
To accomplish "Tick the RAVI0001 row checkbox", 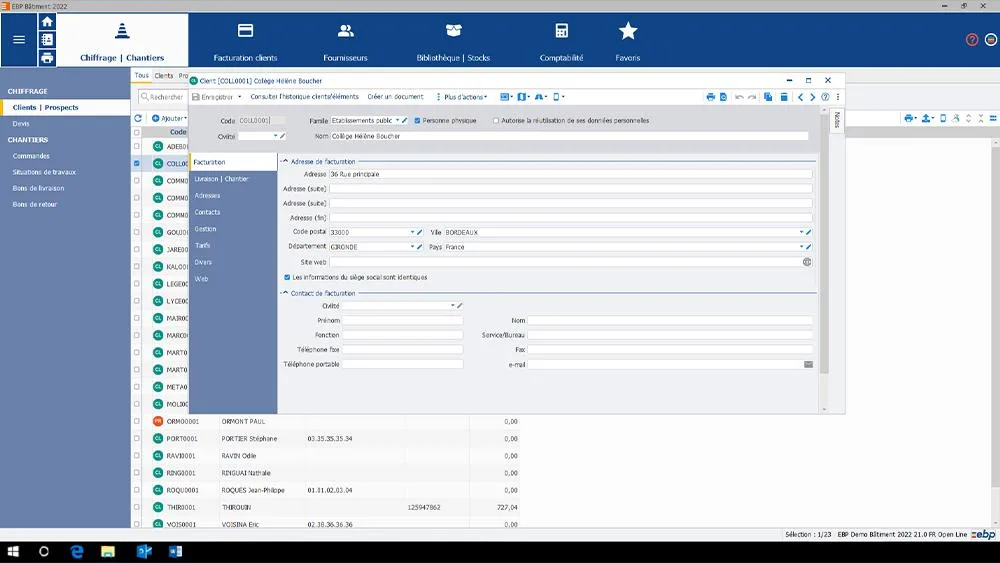I will click(136, 456).
